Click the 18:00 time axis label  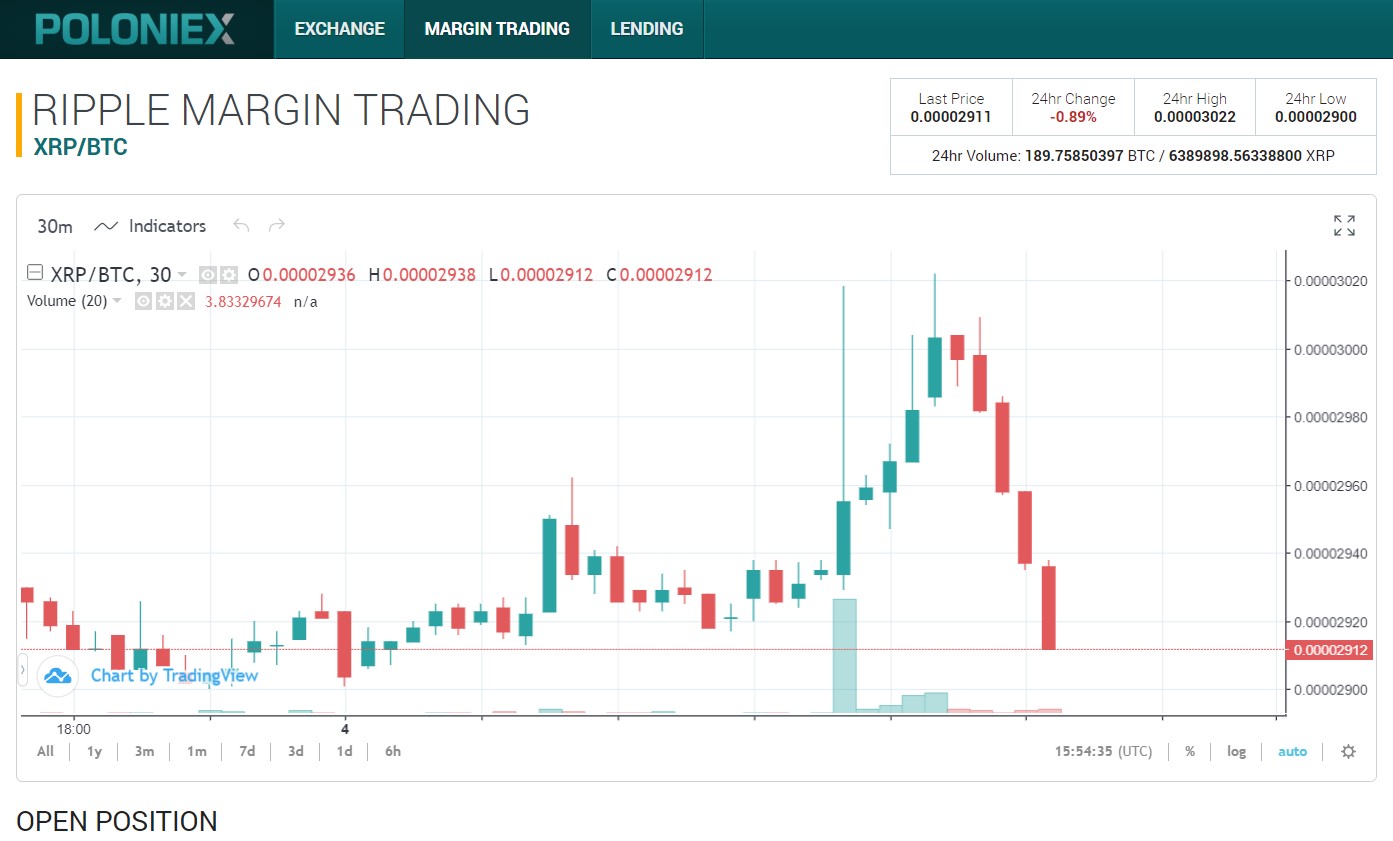[x=73, y=728]
